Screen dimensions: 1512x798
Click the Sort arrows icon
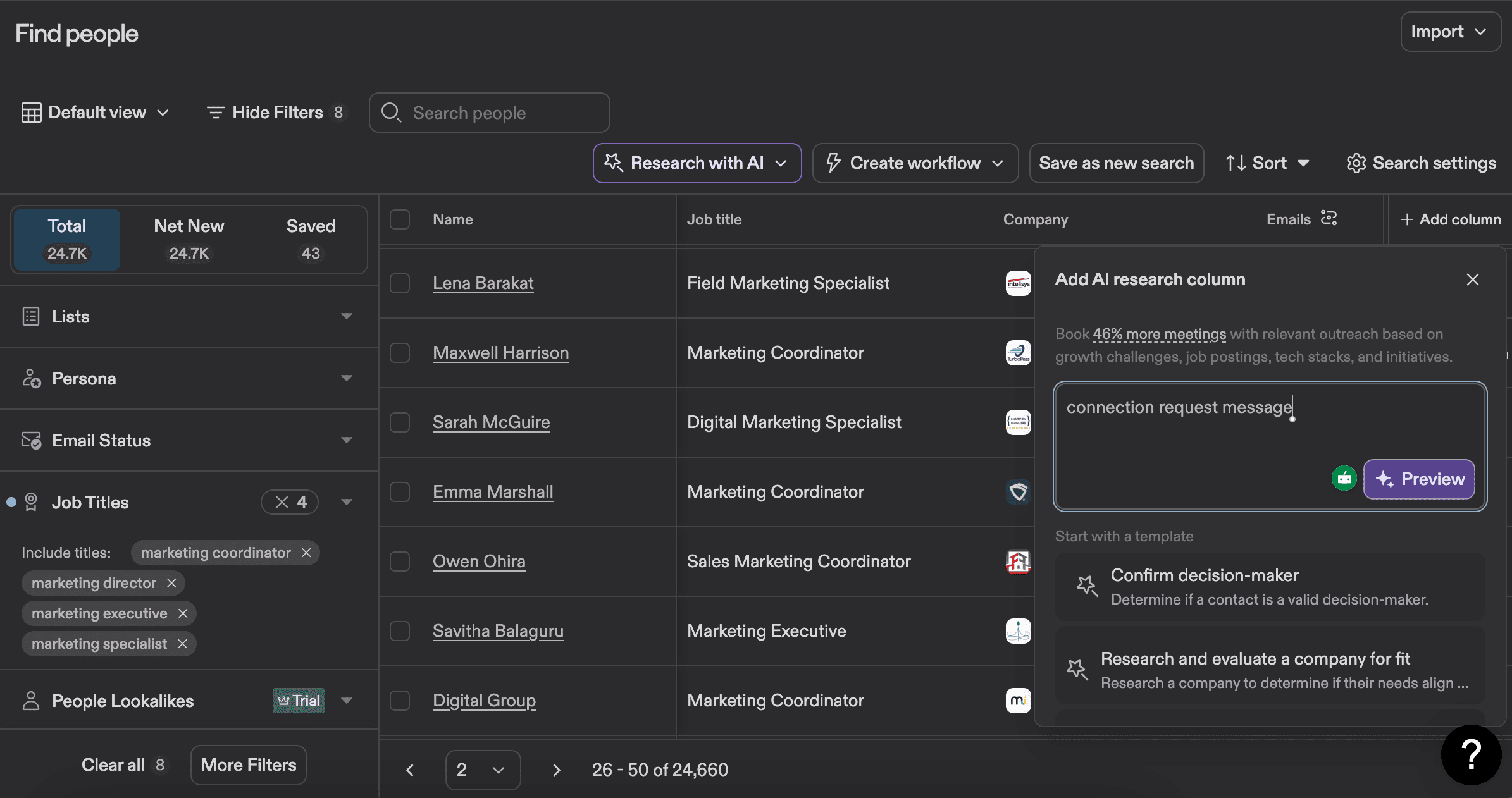pos(1235,163)
